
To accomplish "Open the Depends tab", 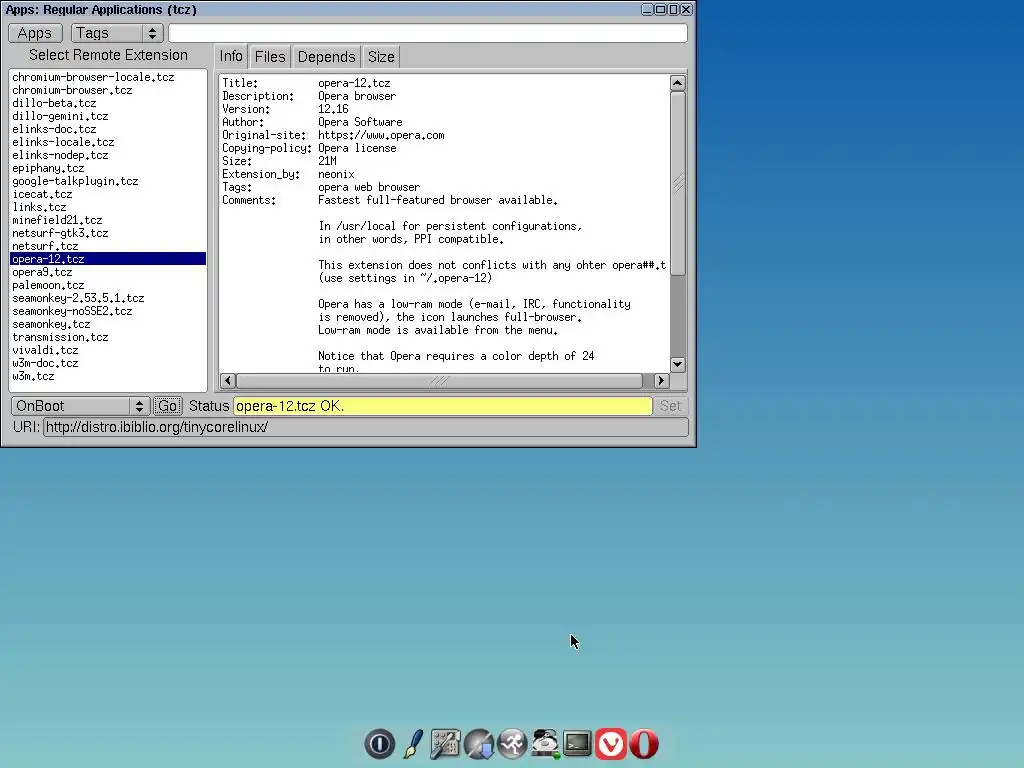I will pos(326,57).
